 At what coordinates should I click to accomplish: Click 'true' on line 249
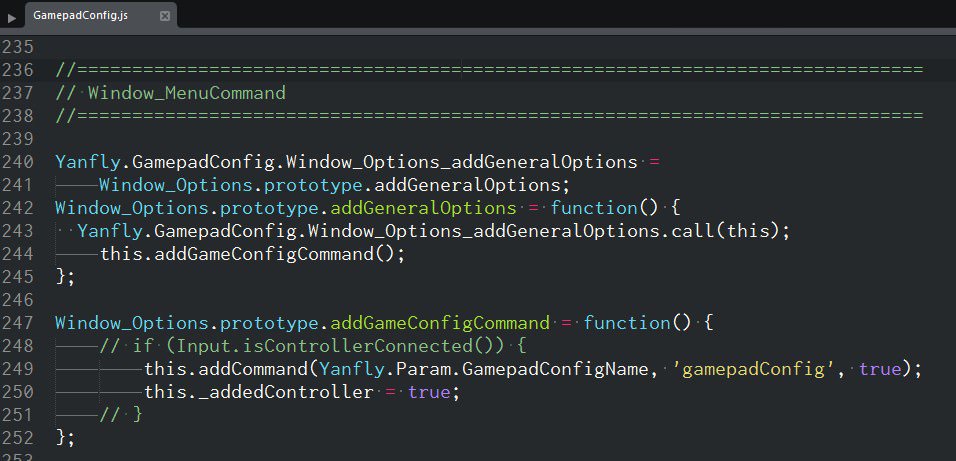click(x=879, y=369)
